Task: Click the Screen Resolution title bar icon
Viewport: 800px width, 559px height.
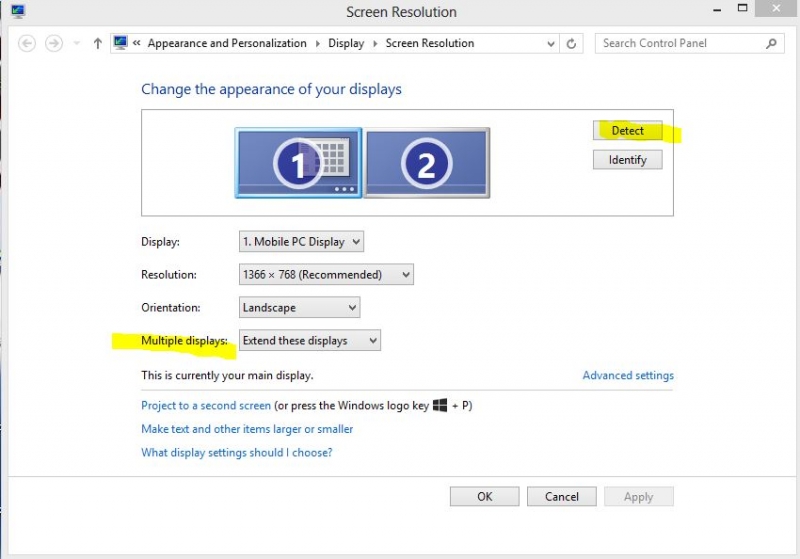Action: click(18, 12)
